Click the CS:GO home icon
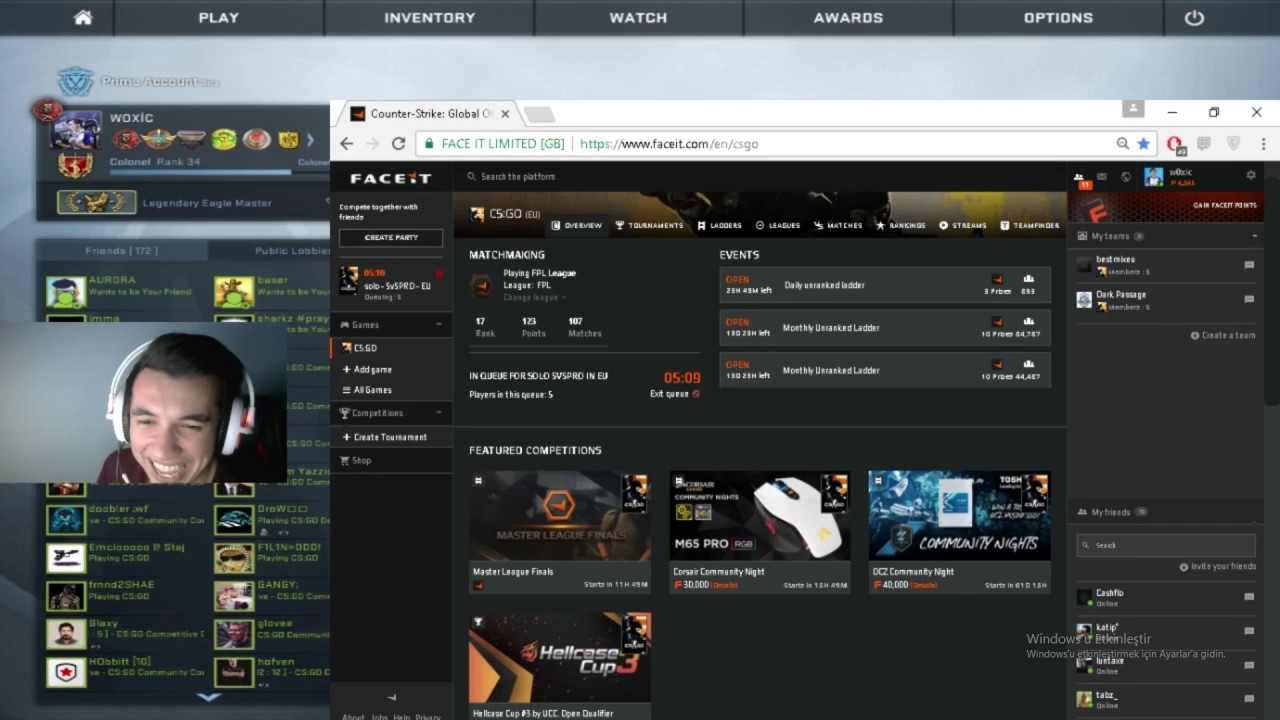The image size is (1280, 720). point(83,17)
